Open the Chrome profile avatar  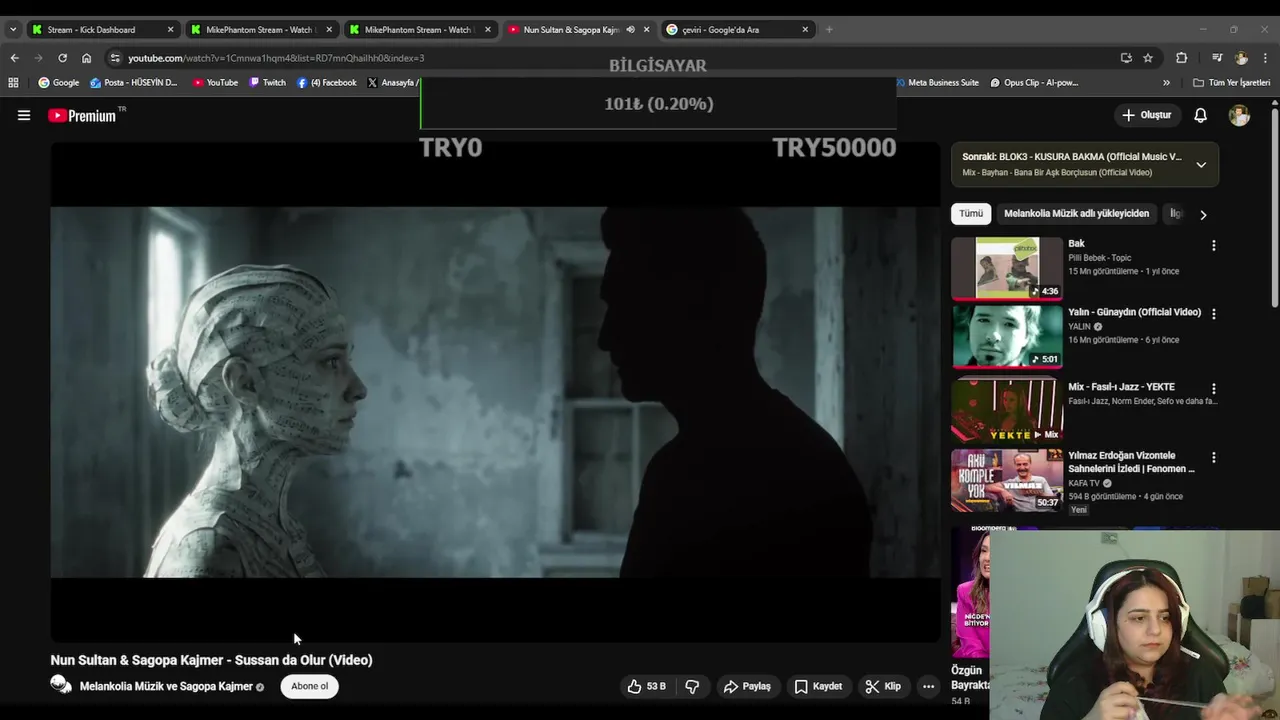tap(1241, 58)
